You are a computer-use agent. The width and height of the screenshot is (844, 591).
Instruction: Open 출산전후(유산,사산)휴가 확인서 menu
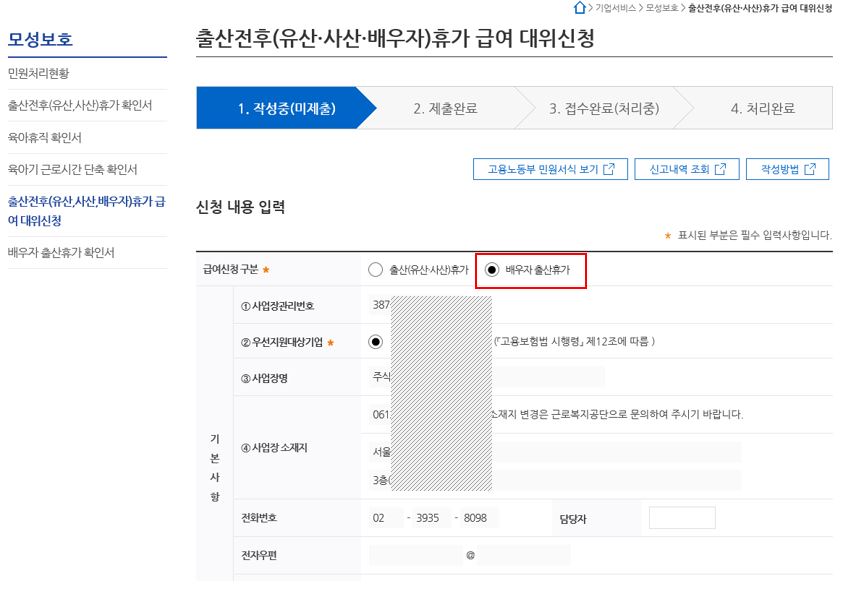pos(80,105)
